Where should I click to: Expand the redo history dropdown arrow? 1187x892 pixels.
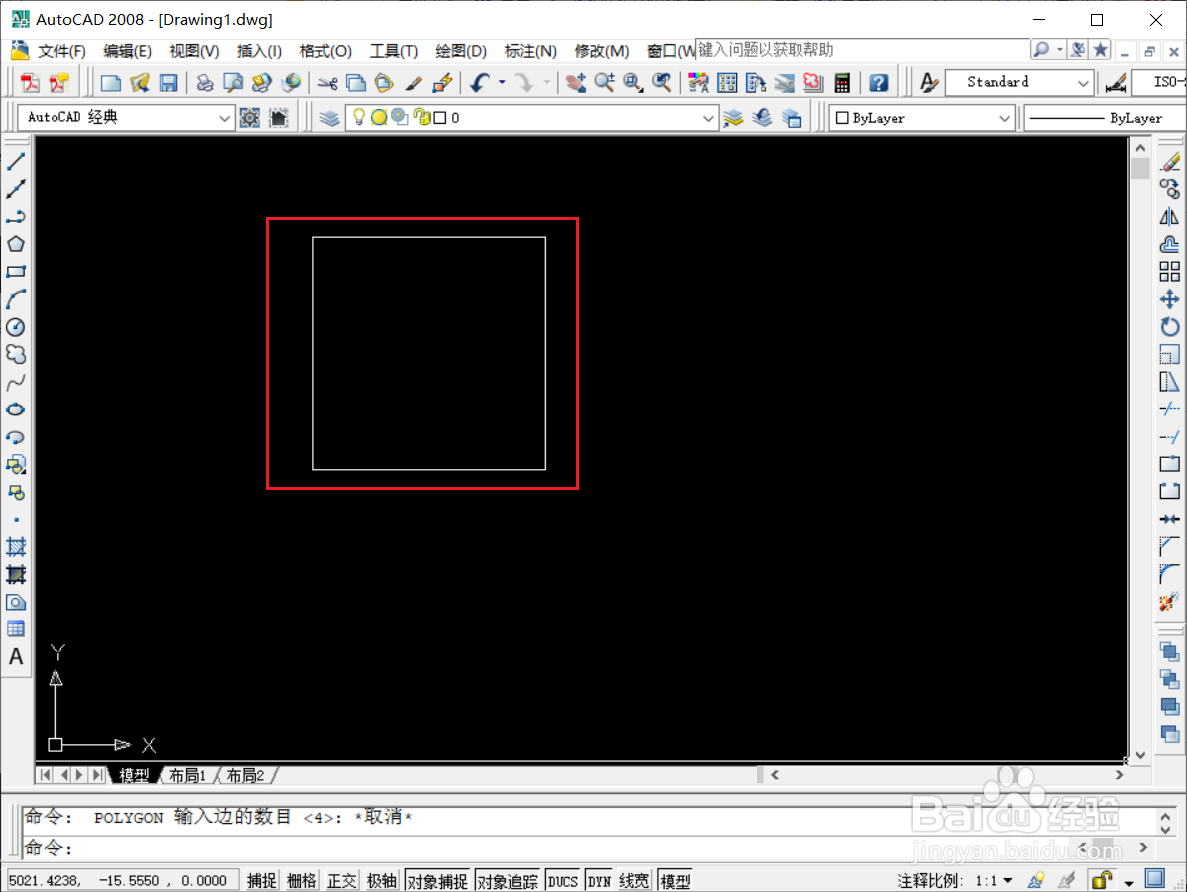[547, 83]
